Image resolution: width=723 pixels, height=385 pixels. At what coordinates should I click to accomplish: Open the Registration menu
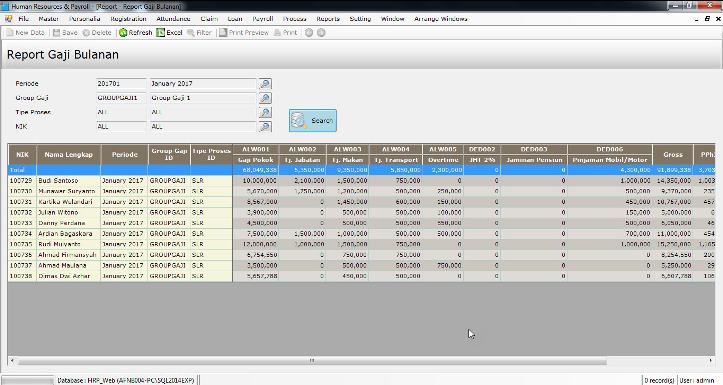coord(128,19)
